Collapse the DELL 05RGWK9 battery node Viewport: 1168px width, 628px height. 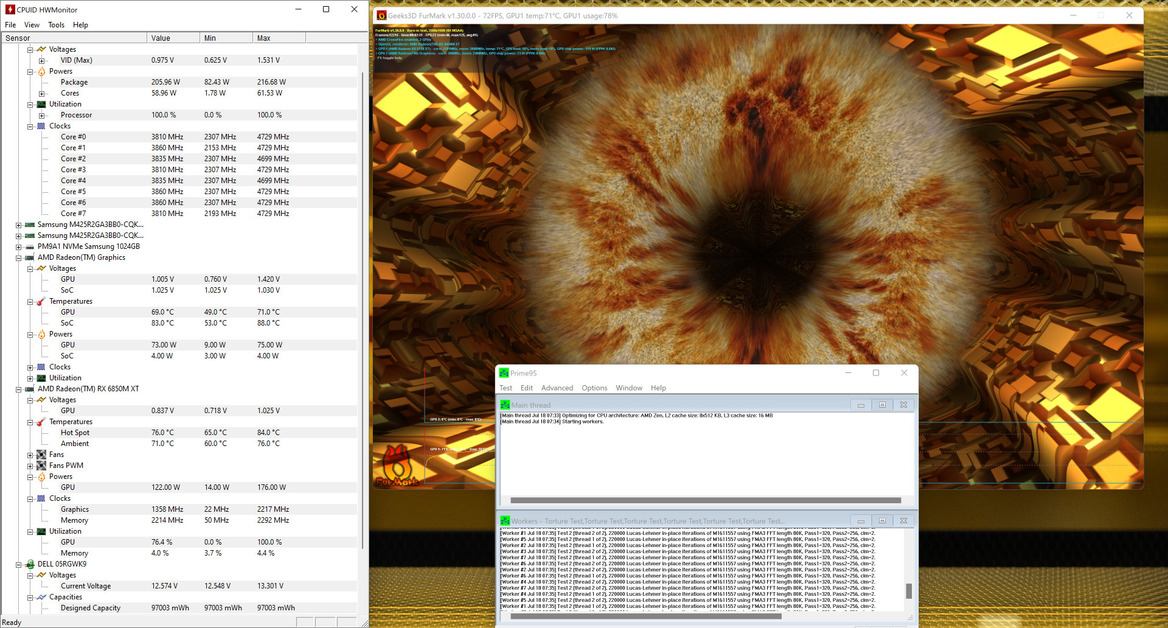[x=19, y=564]
